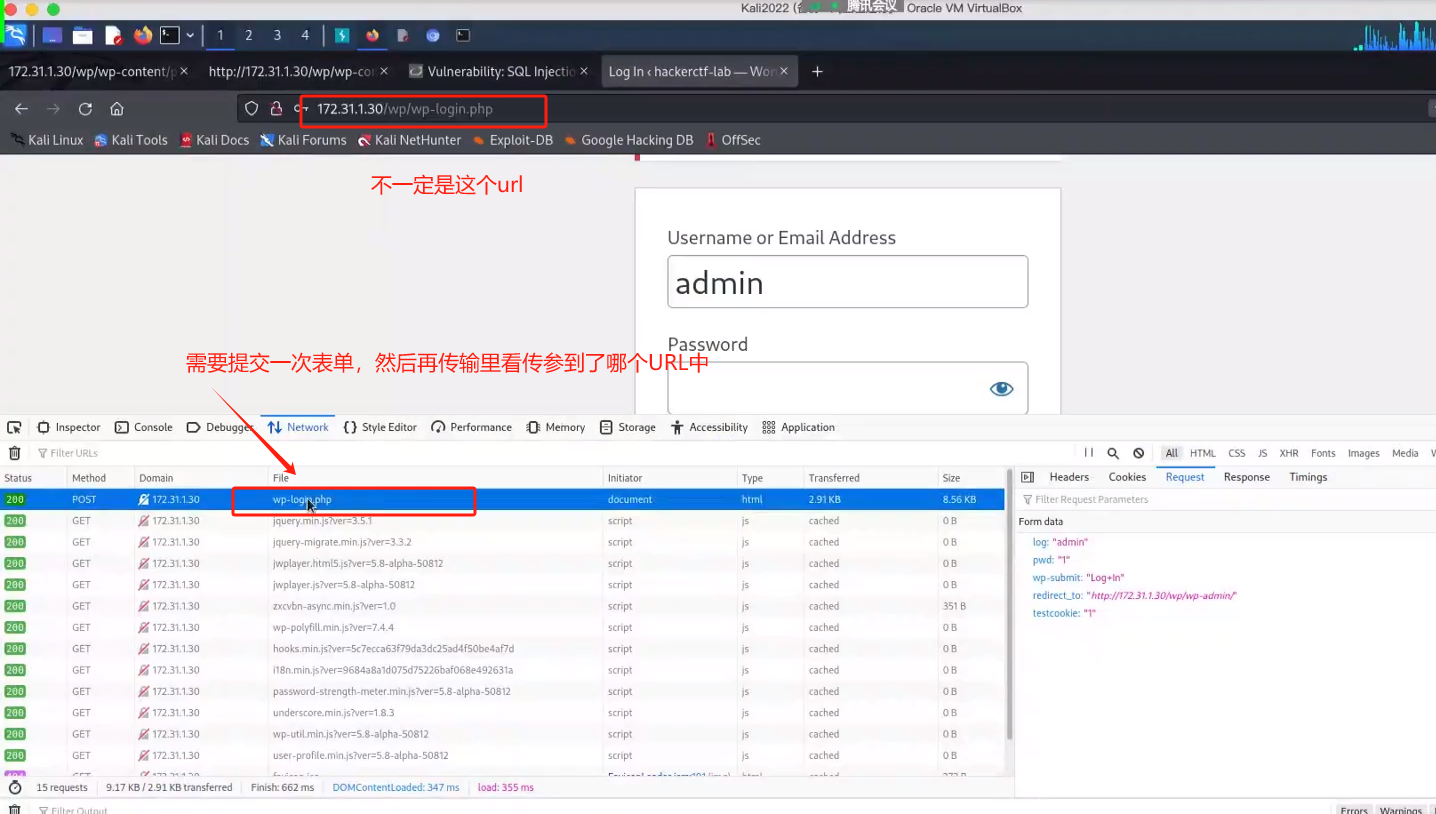Switch to workspace 4
This screenshot has width=1436, height=814.
(305, 35)
